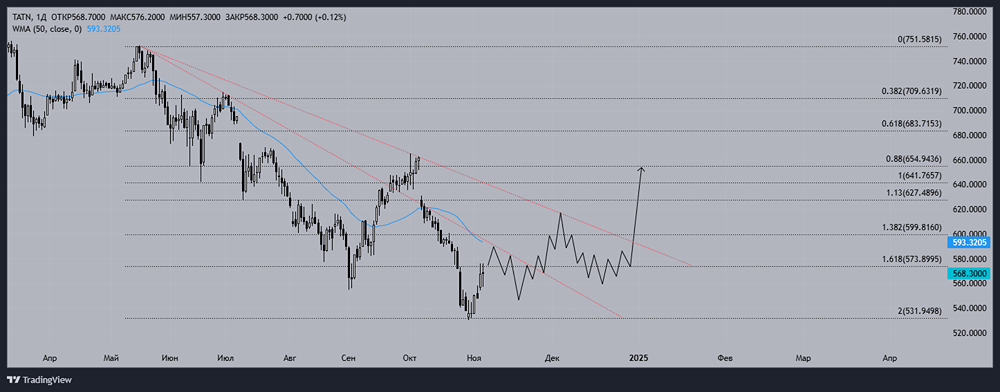The width and height of the screenshot is (1000, 392).
Task: Click the 760.0000 price axis tick
Action: click(x=970, y=36)
